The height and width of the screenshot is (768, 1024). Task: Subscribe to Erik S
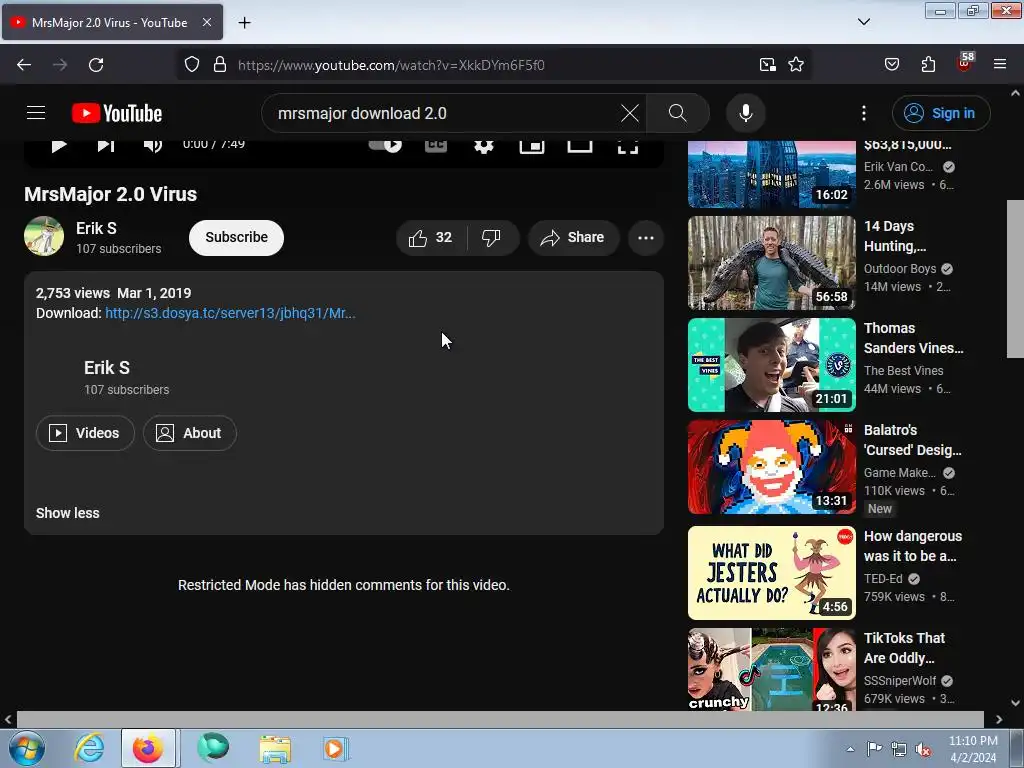tap(236, 238)
